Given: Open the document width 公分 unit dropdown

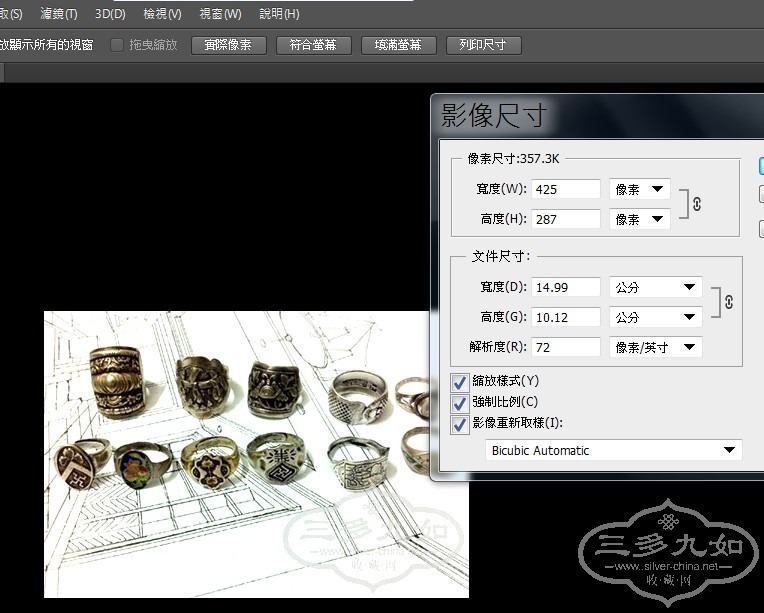Looking at the screenshot, I should (655, 287).
